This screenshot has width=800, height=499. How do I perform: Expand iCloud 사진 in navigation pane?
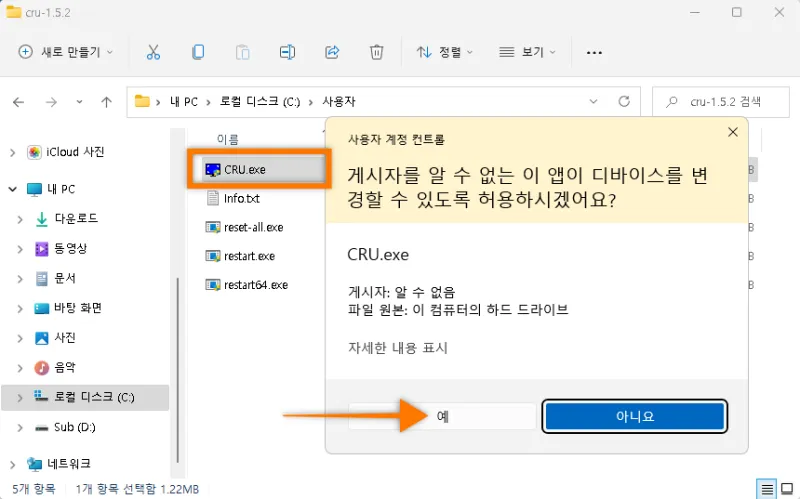[x=13, y=153]
